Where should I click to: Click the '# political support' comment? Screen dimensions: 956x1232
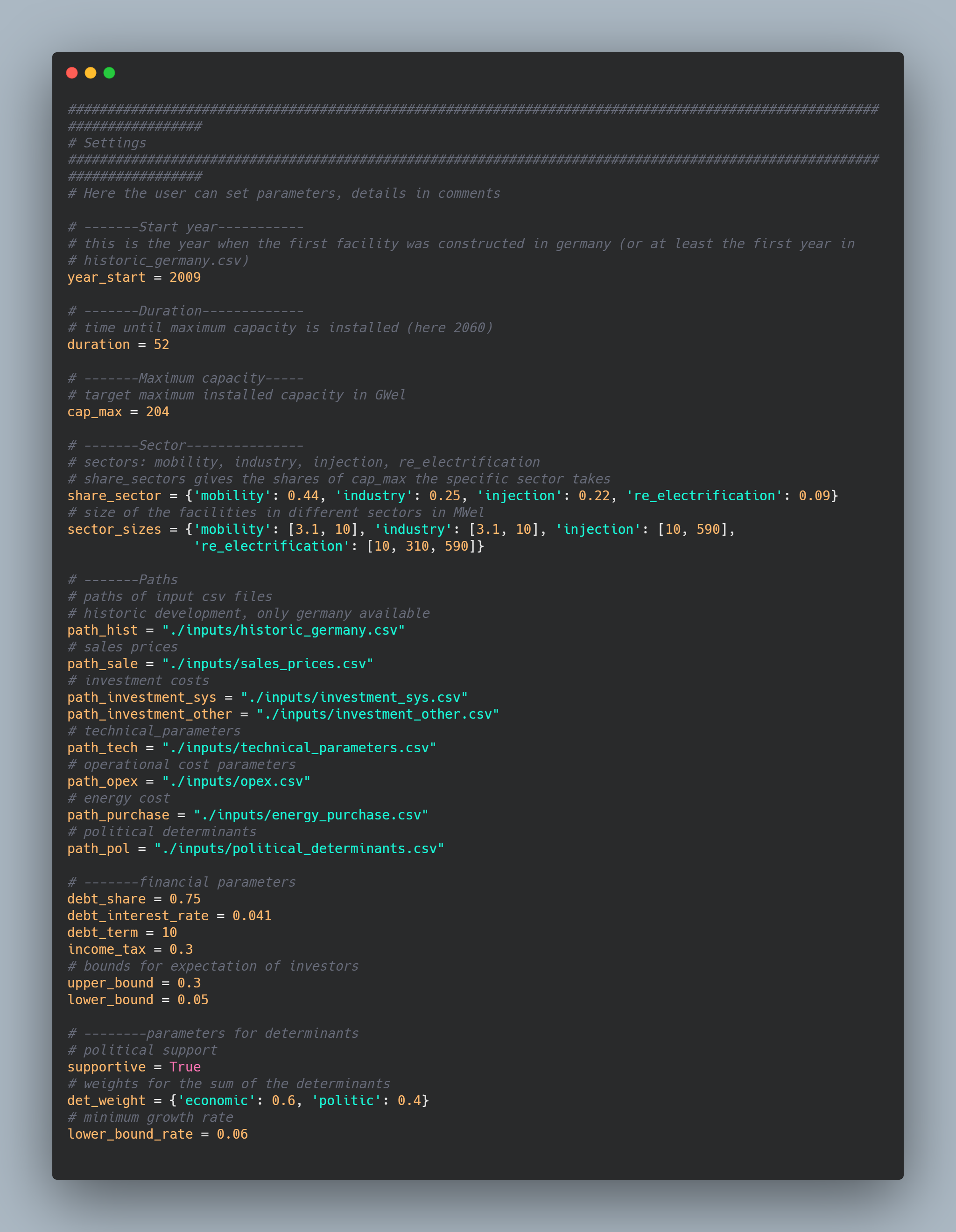(x=142, y=1050)
